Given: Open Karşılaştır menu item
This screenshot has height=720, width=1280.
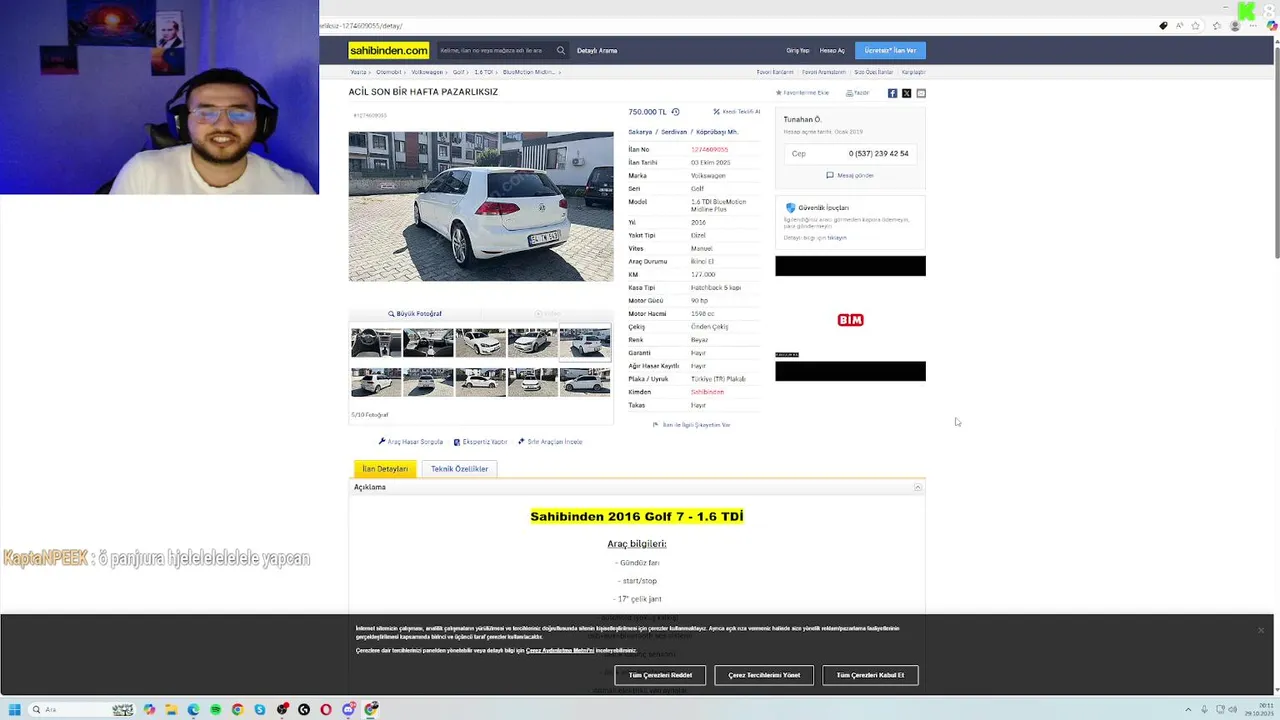Looking at the screenshot, I should coord(913,72).
